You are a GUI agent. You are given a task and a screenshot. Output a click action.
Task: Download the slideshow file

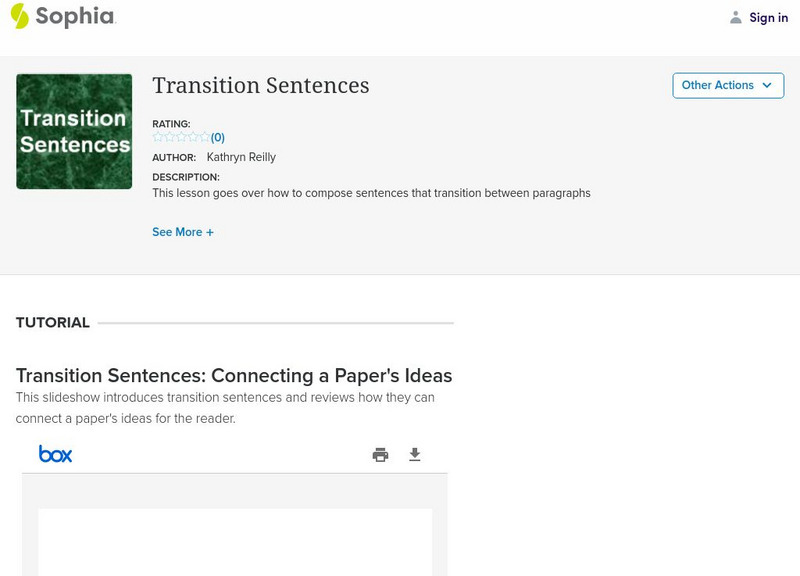pos(415,455)
